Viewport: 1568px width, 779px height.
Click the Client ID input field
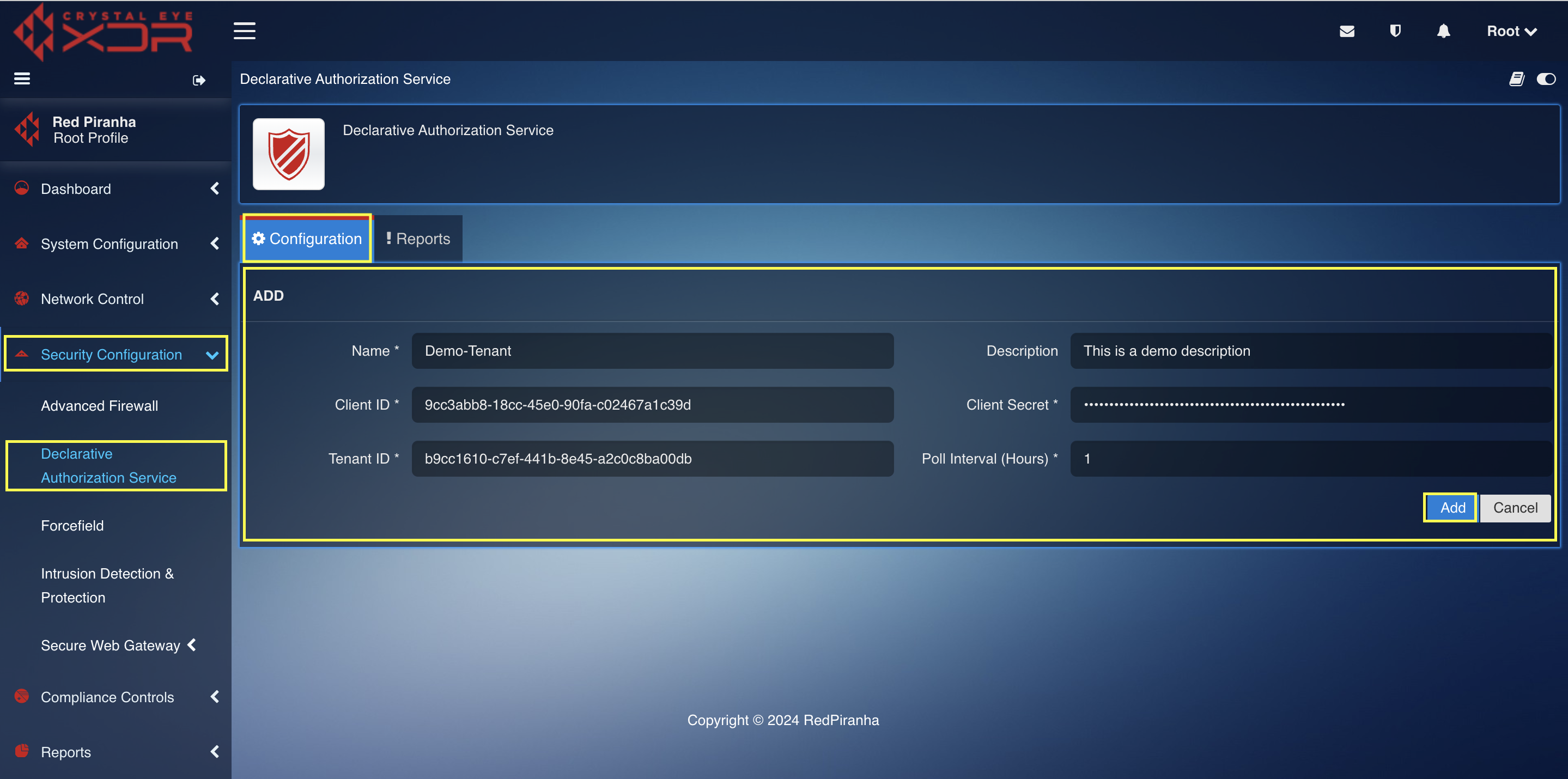653,405
